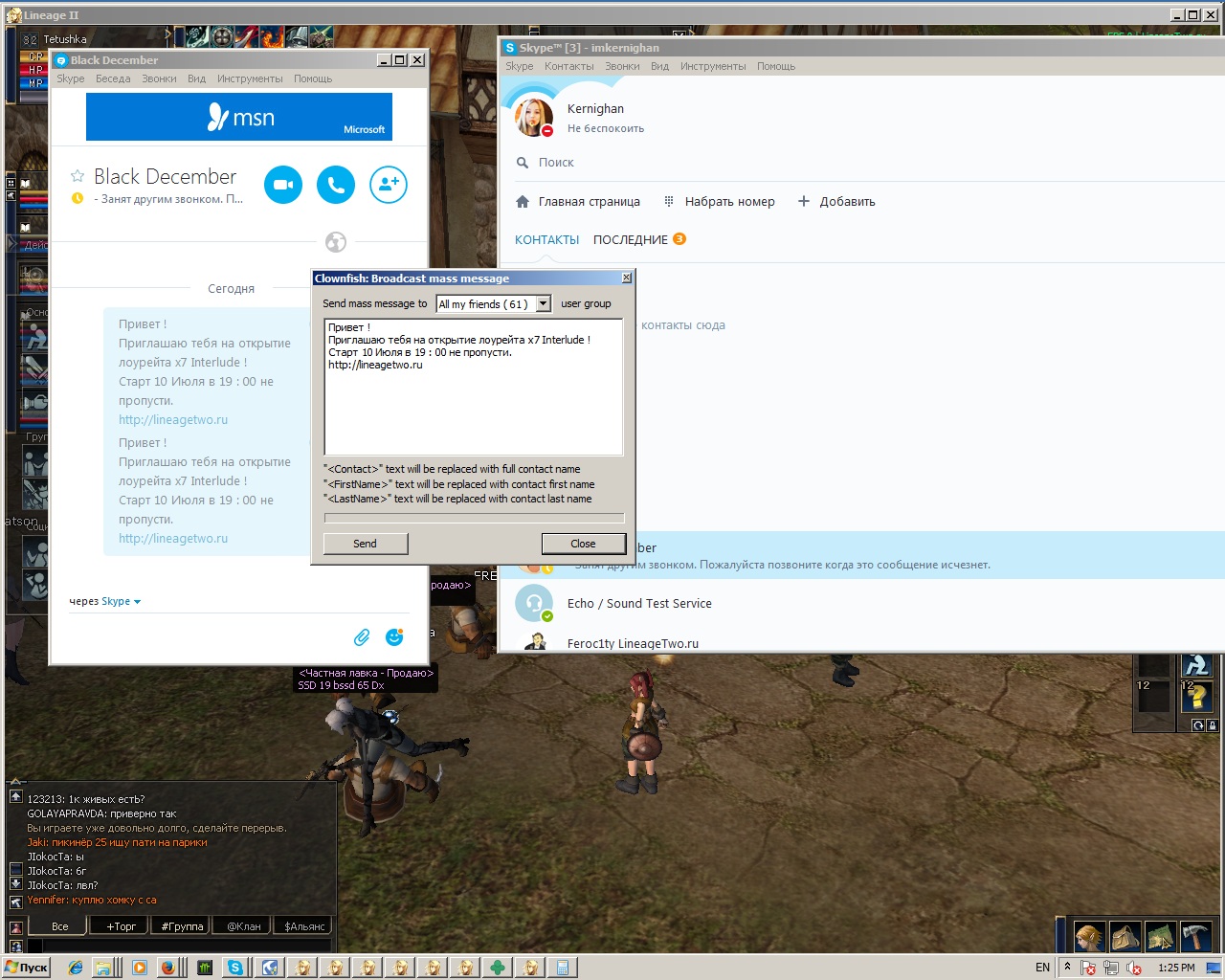Rotate the shortcut bar with the arrow icon
The image size is (1225, 980).
(x=1198, y=725)
